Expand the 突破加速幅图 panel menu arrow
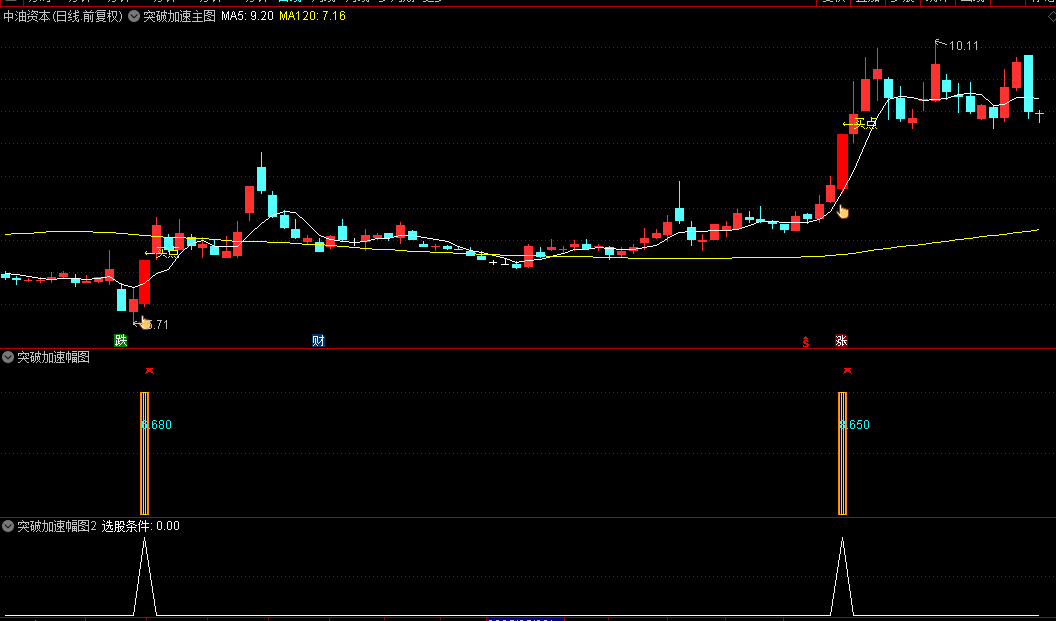 [8, 357]
